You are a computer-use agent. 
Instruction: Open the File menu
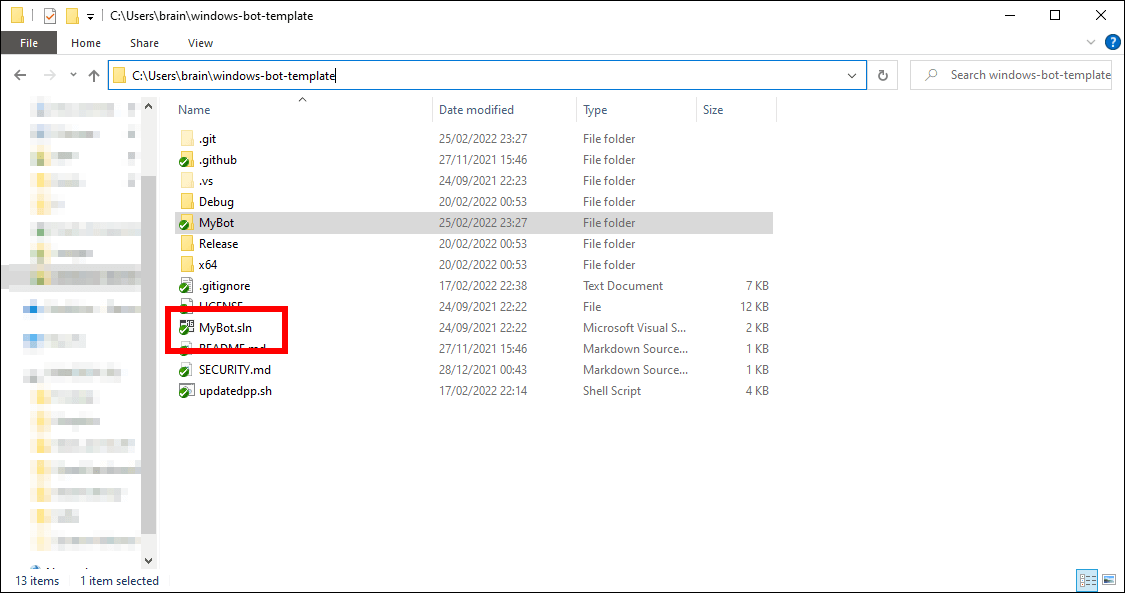tap(29, 43)
